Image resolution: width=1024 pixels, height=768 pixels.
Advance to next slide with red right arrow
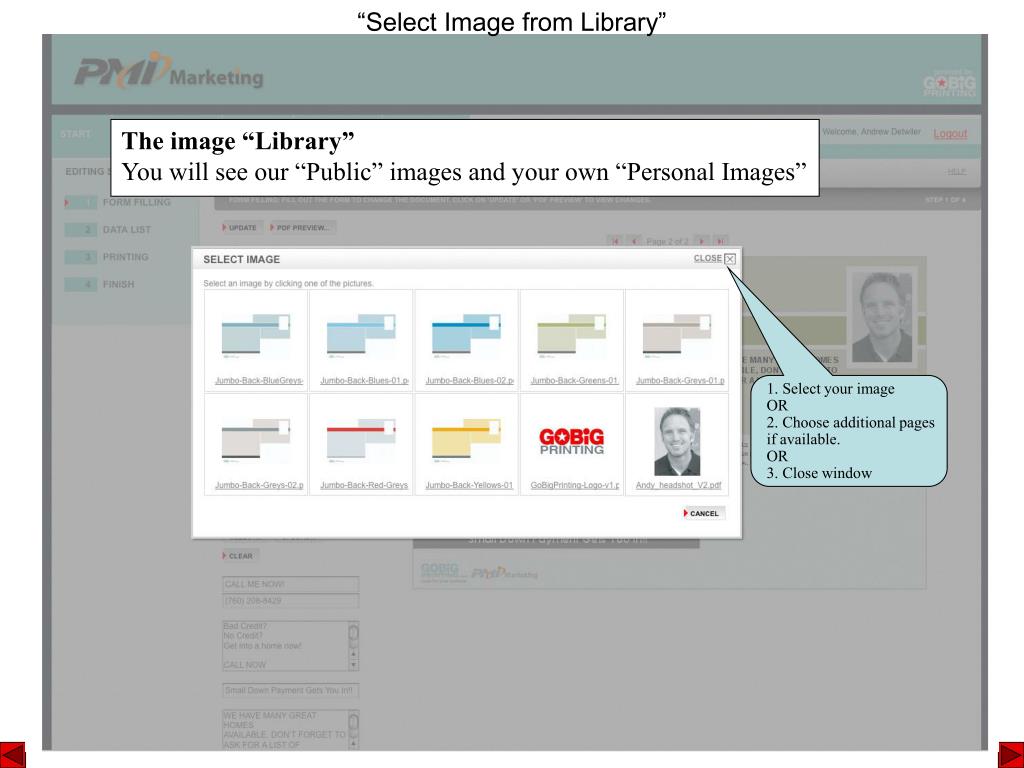[1011, 755]
